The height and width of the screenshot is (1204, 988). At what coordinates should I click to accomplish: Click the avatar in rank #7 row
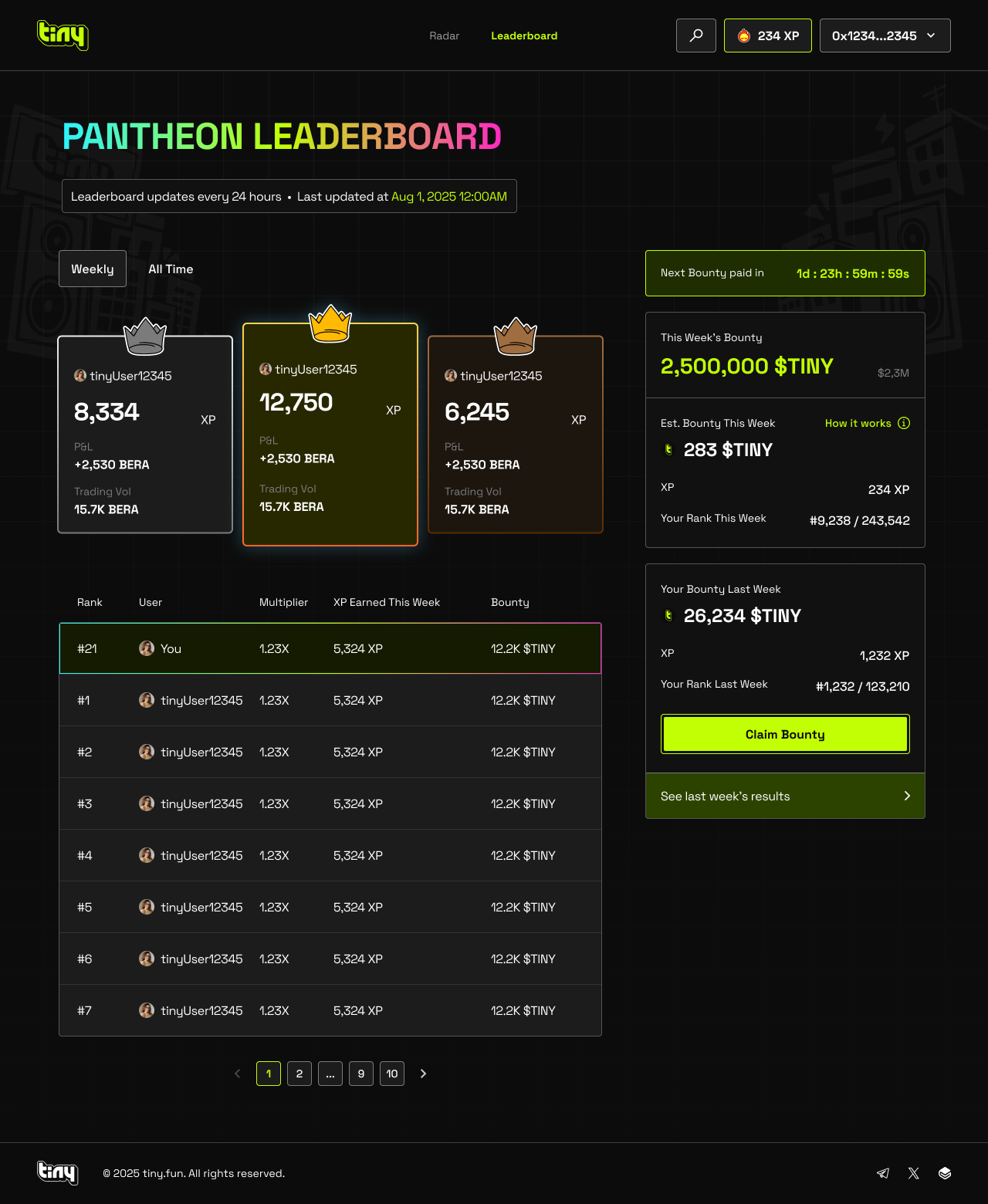[x=147, y=1010]
